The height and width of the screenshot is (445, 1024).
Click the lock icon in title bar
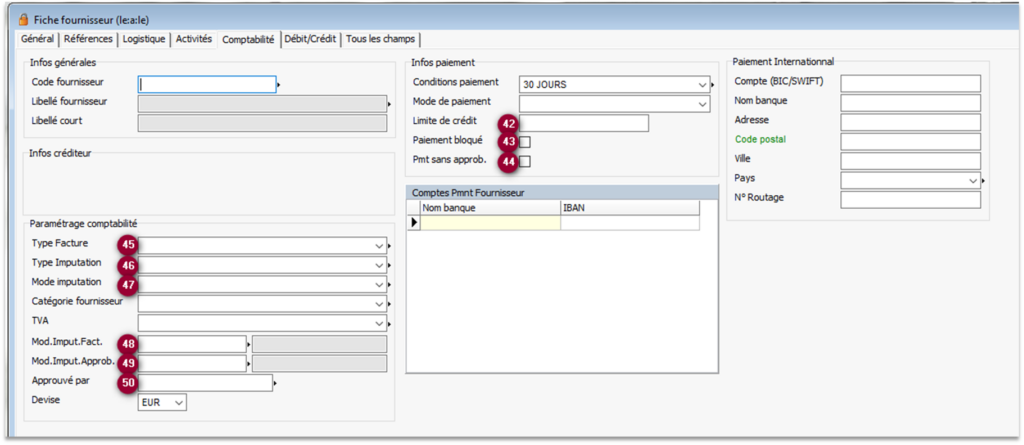(24, 19)
